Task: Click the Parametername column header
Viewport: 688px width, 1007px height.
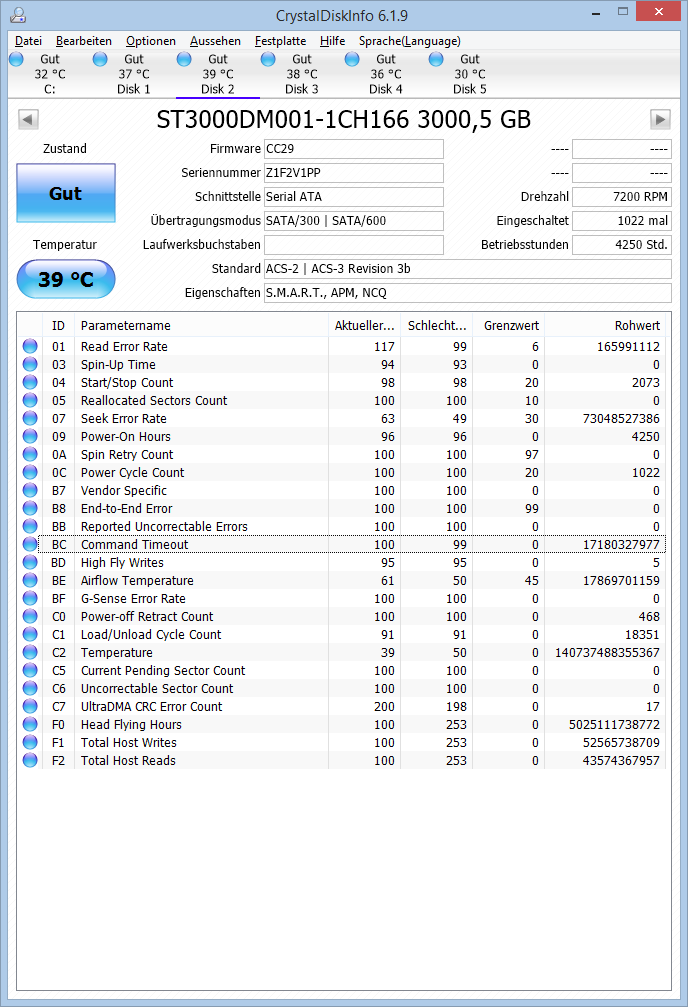Action: point(201,326)
